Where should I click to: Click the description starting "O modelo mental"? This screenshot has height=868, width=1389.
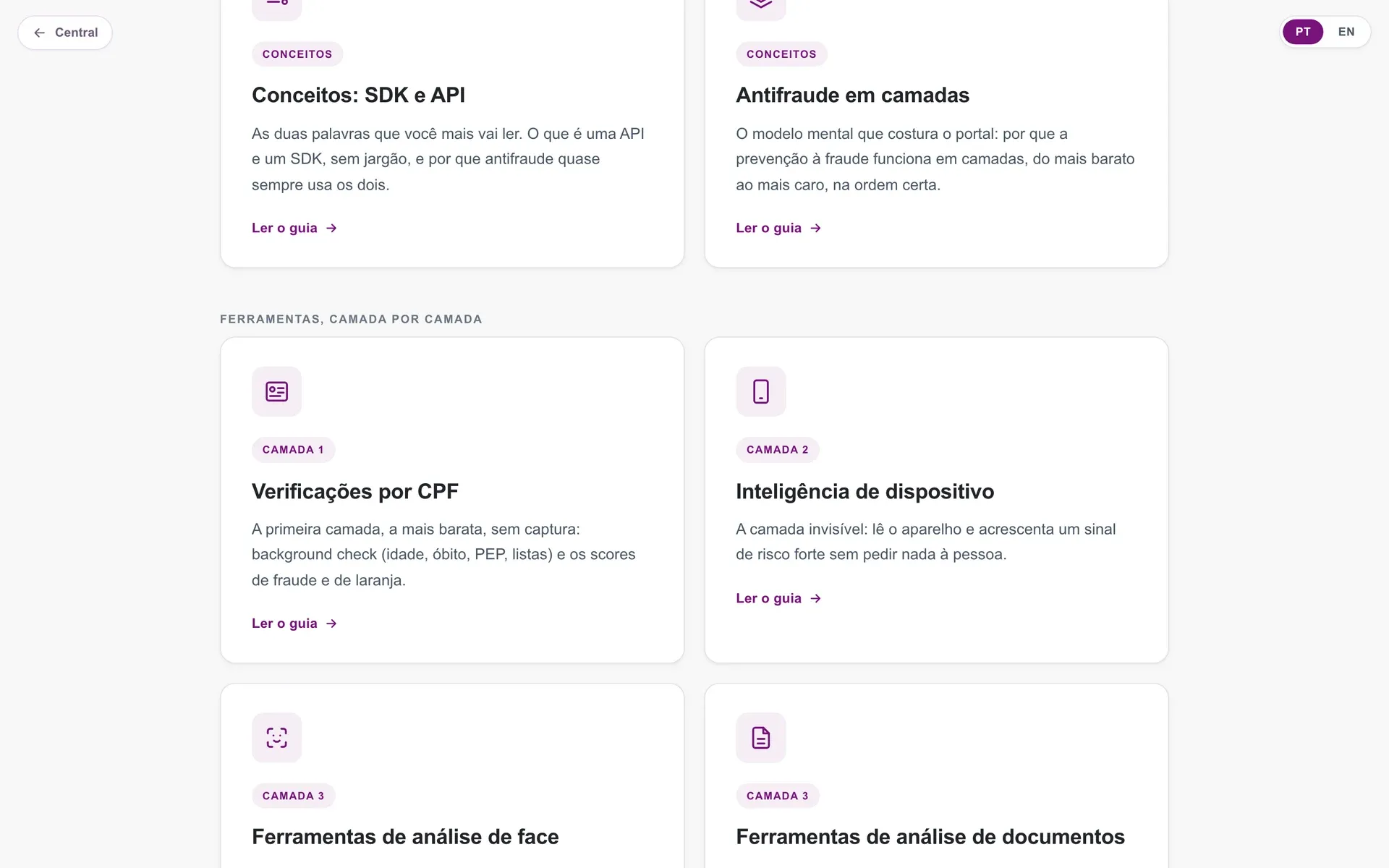point(935,159)
